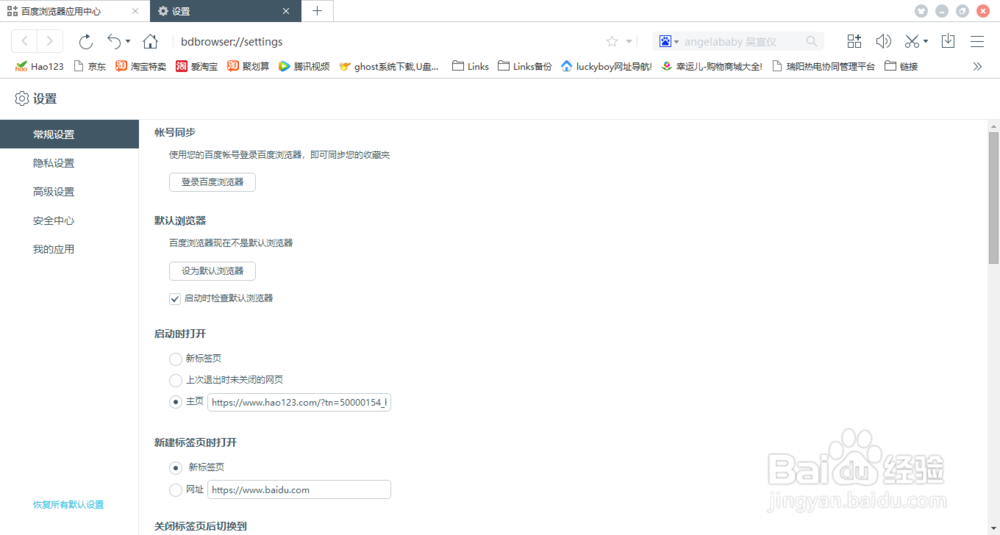Click the hao123 homepage URL field

click(299, 402)
